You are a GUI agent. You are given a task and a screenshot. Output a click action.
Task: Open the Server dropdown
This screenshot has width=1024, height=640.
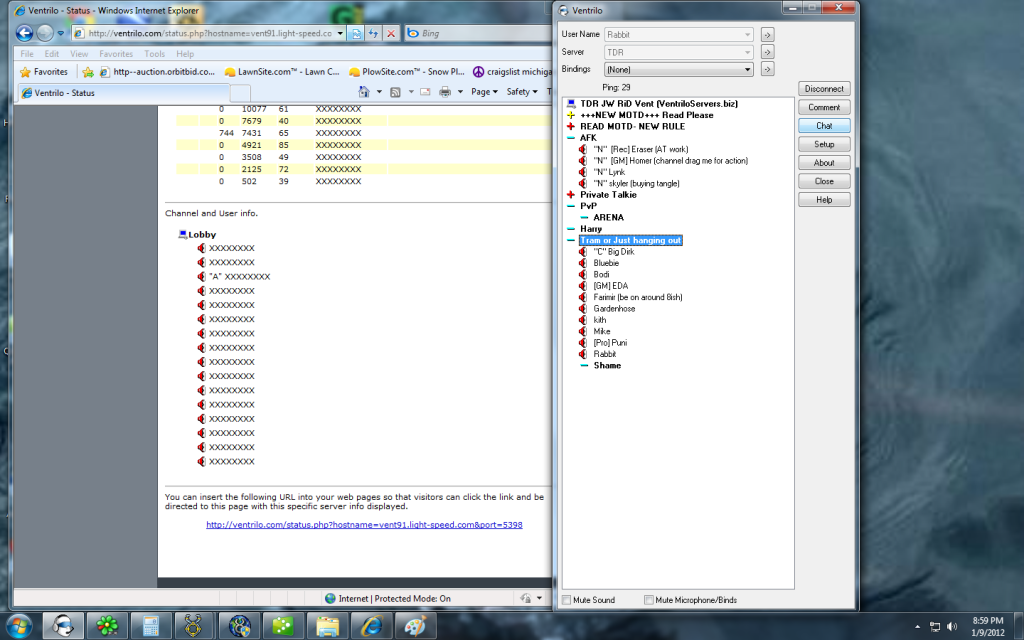[747, 52]
